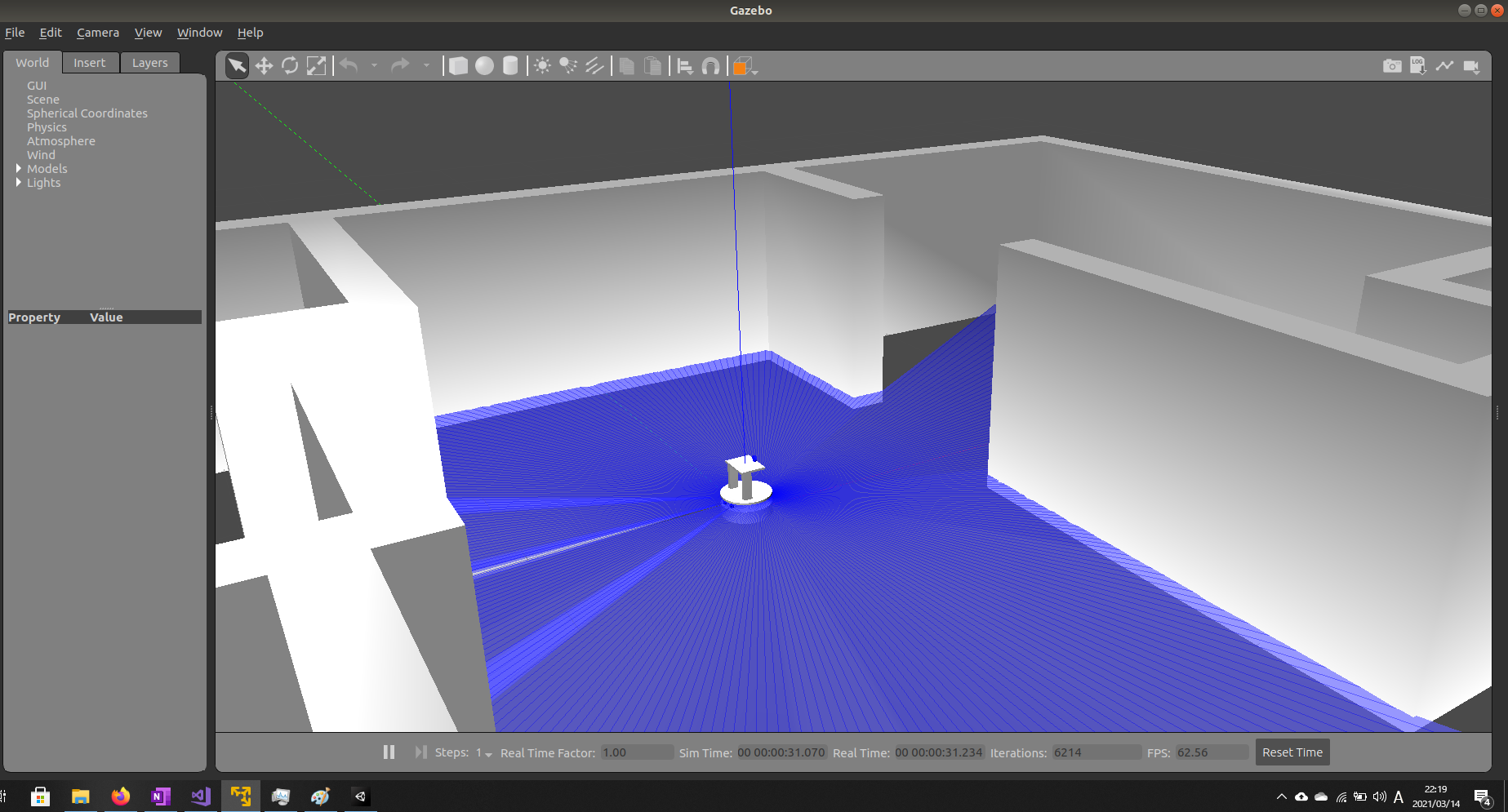Toggle the Snap tool

[710, 66]
